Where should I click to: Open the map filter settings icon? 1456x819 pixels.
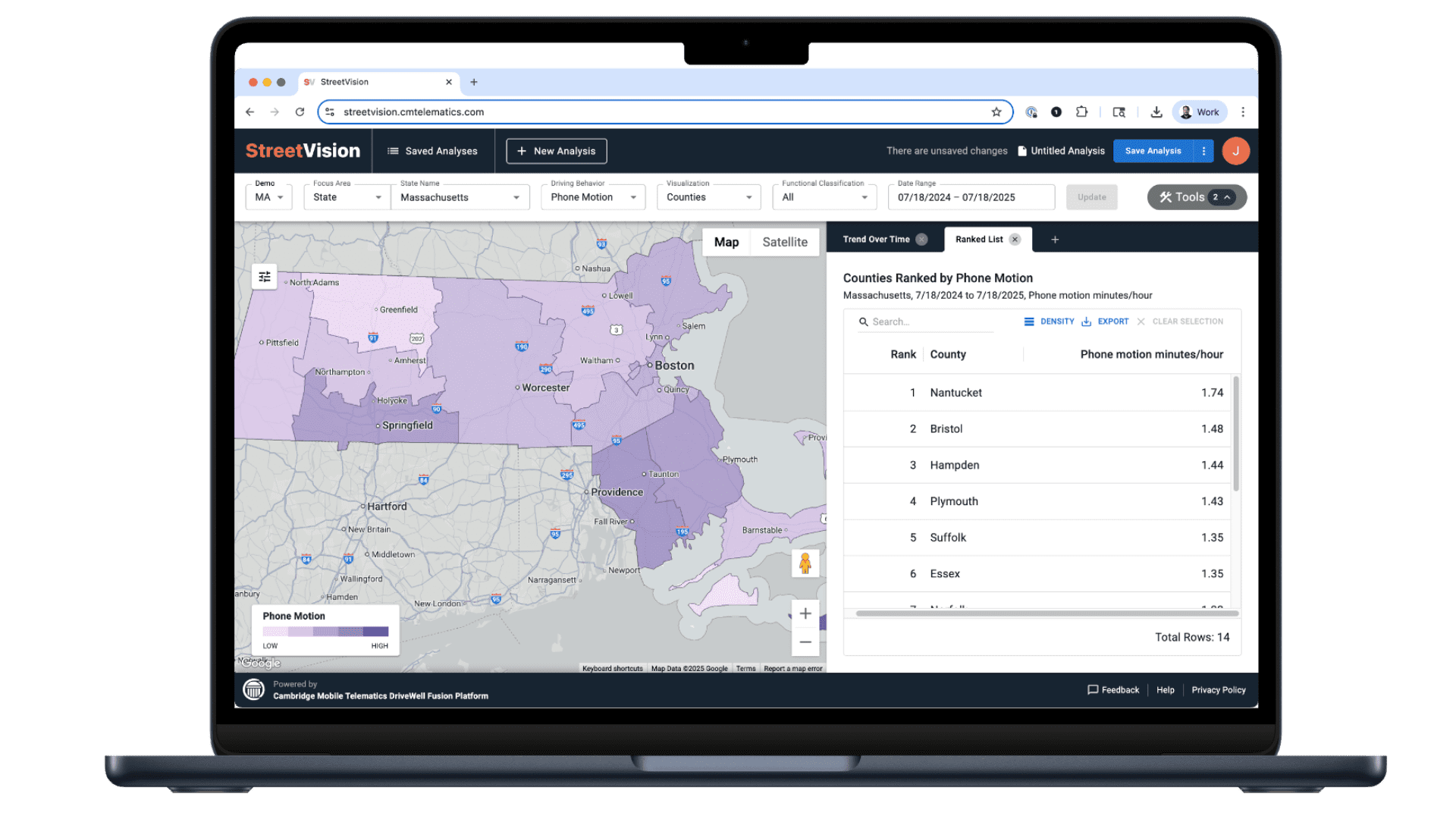point(265,277)
